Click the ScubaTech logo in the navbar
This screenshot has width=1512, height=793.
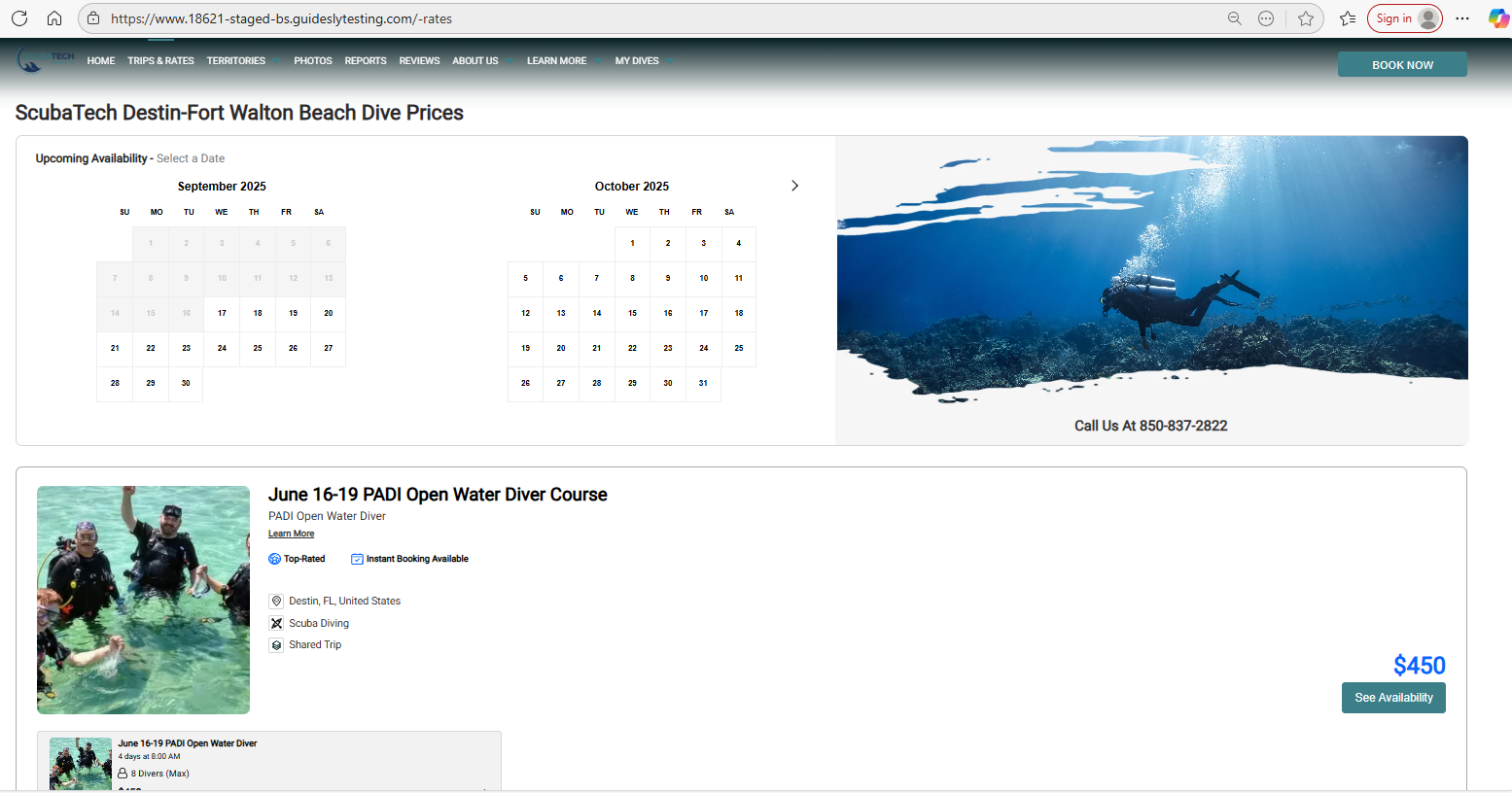[45, 60]
